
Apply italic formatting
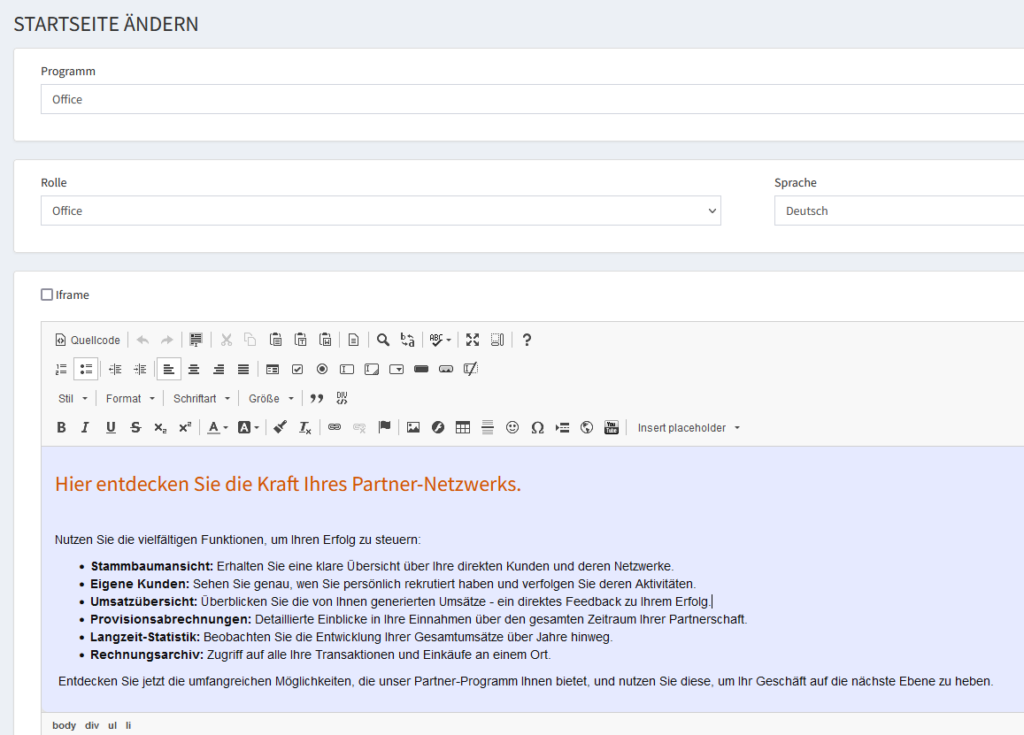coord(85,428)
